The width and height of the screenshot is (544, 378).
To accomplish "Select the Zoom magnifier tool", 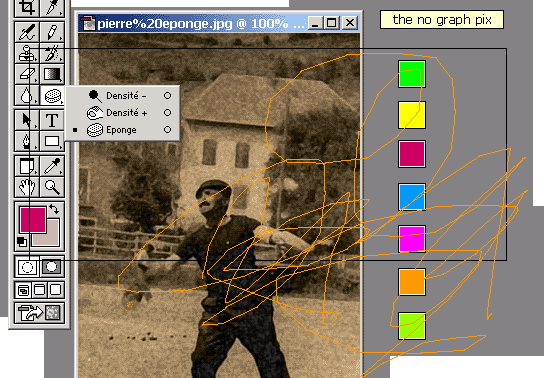I will 52,187.
